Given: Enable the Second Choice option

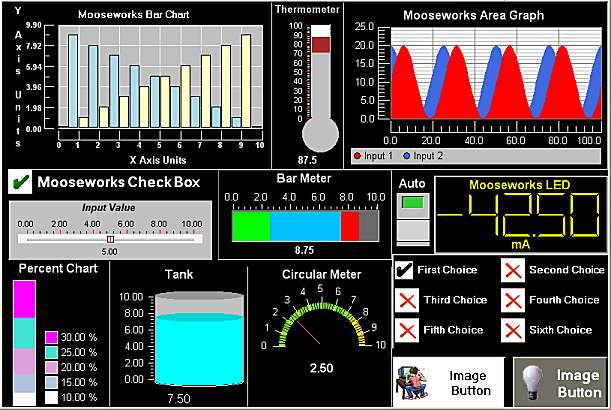Looking at the screenshot, I should (512, 270).
